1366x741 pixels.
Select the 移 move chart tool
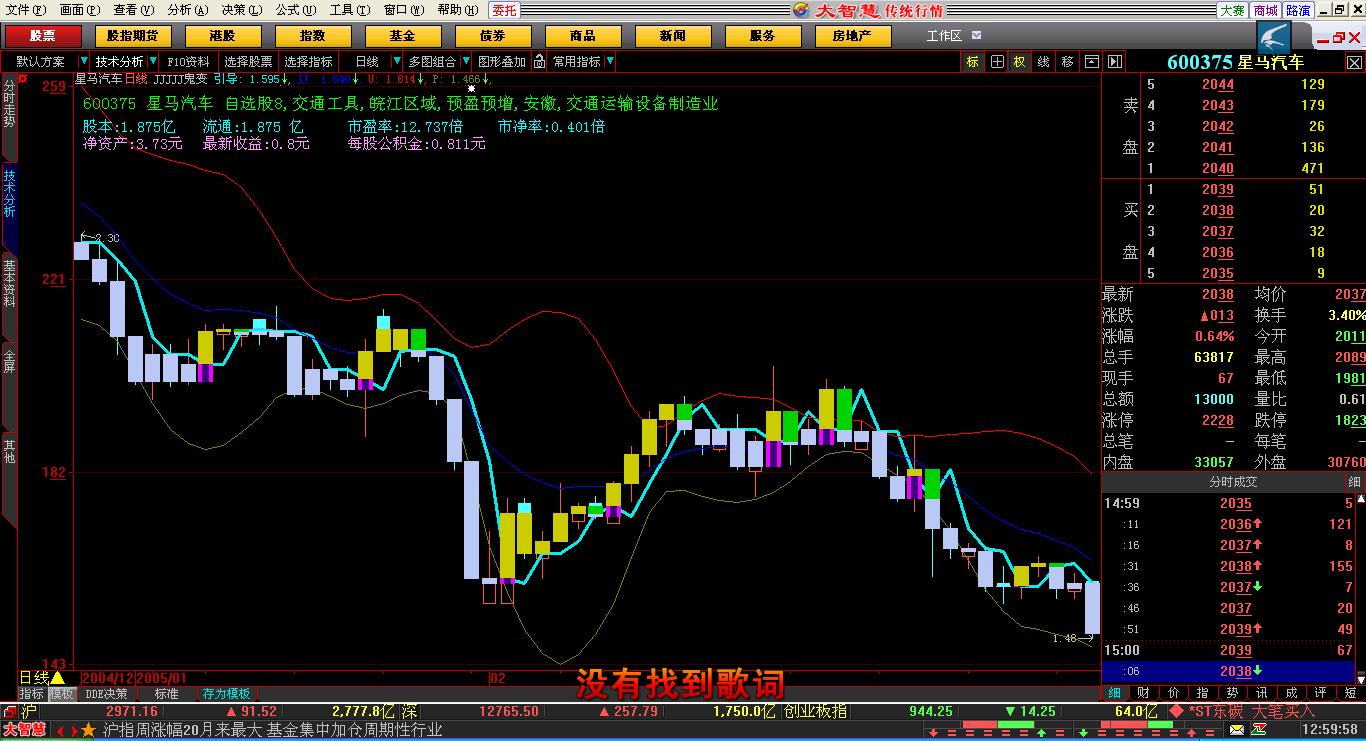point(1067,62)
